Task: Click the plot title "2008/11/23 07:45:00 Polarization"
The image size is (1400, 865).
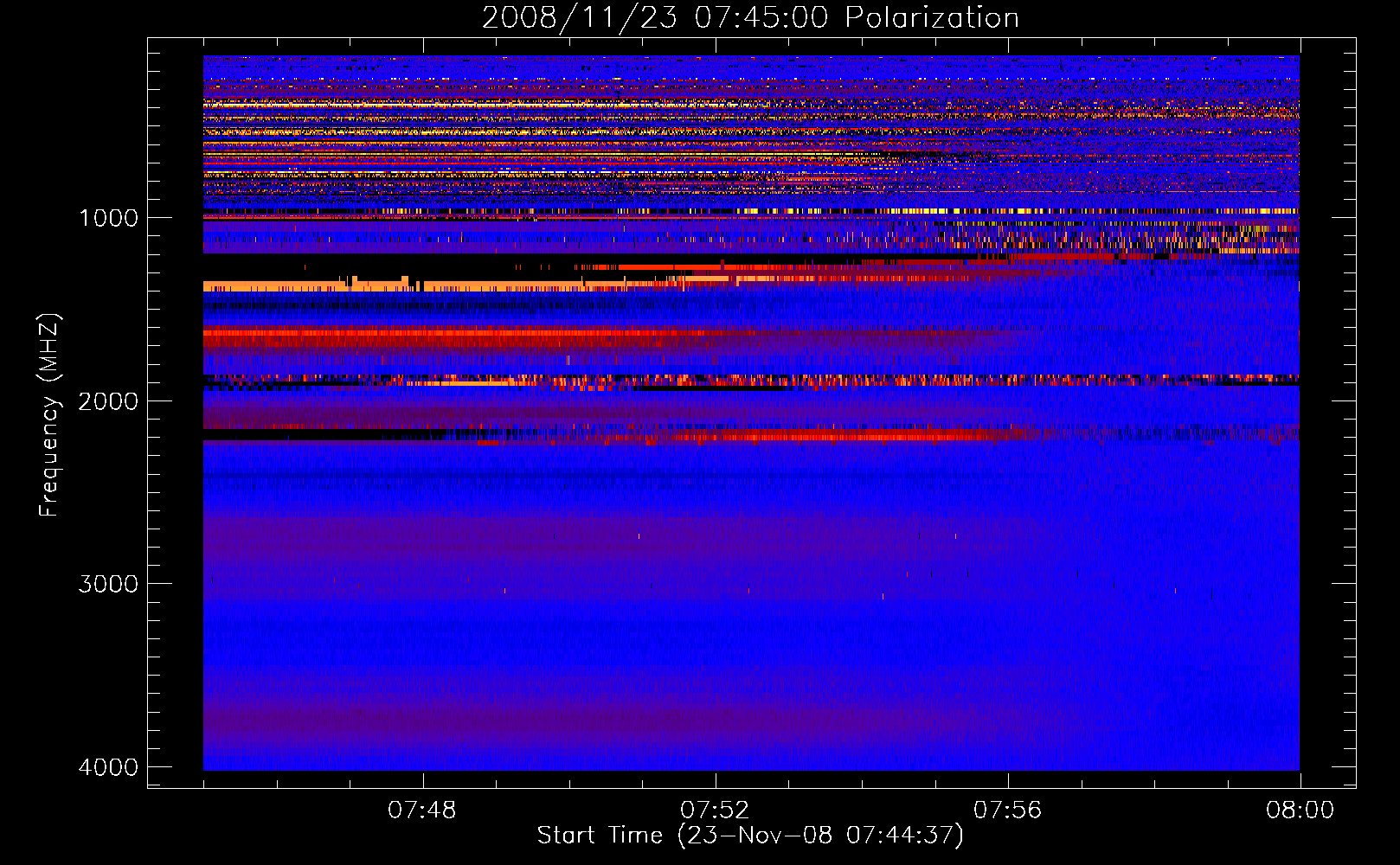Action: (750, 18)
